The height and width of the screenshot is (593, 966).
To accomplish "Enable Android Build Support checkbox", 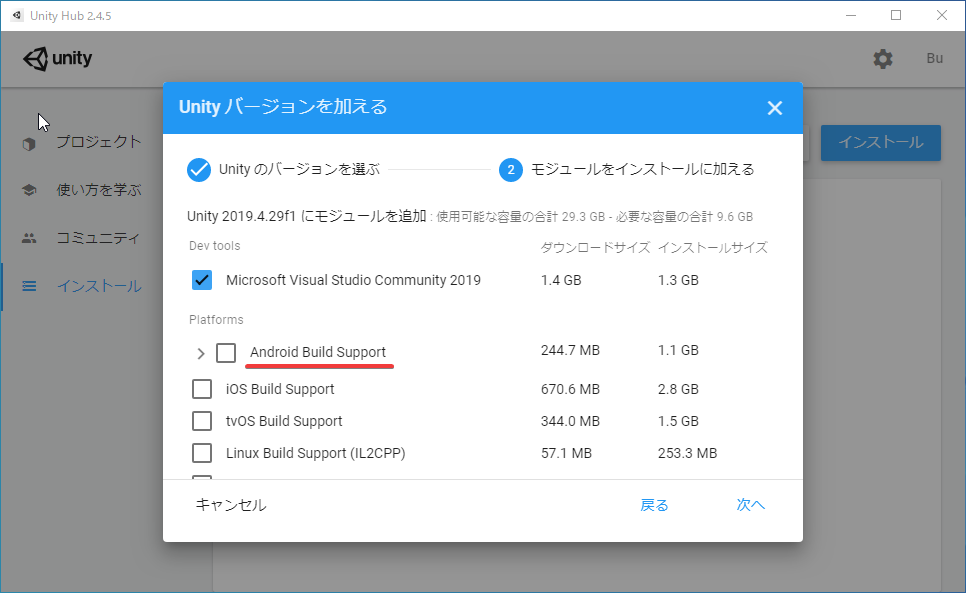I will tap(226, 352).
